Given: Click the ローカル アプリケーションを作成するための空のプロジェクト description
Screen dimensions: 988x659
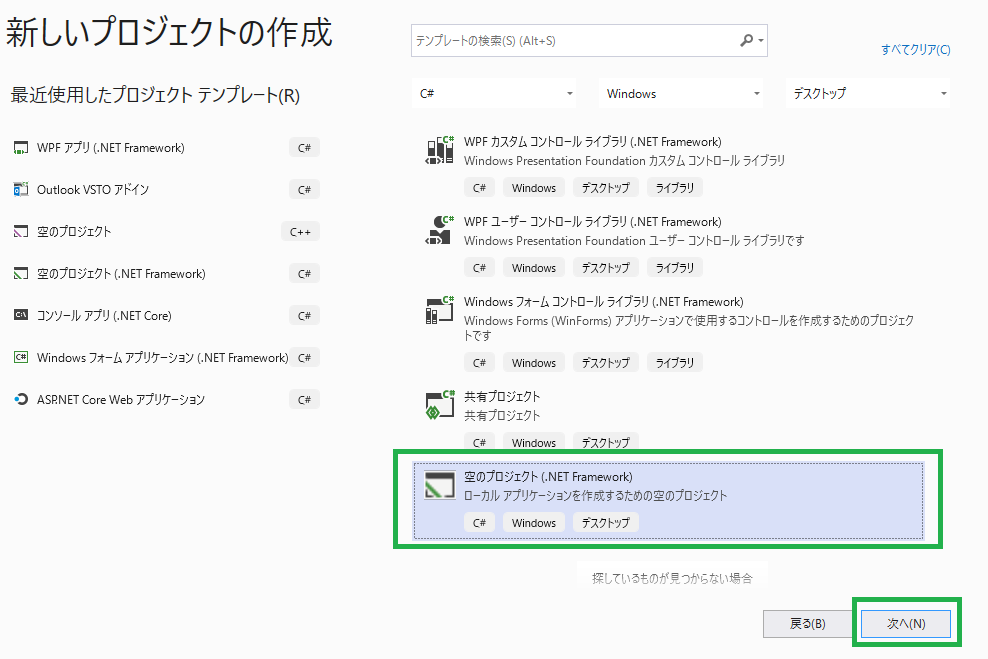Looking at the screenshot, I should point(595,496).
